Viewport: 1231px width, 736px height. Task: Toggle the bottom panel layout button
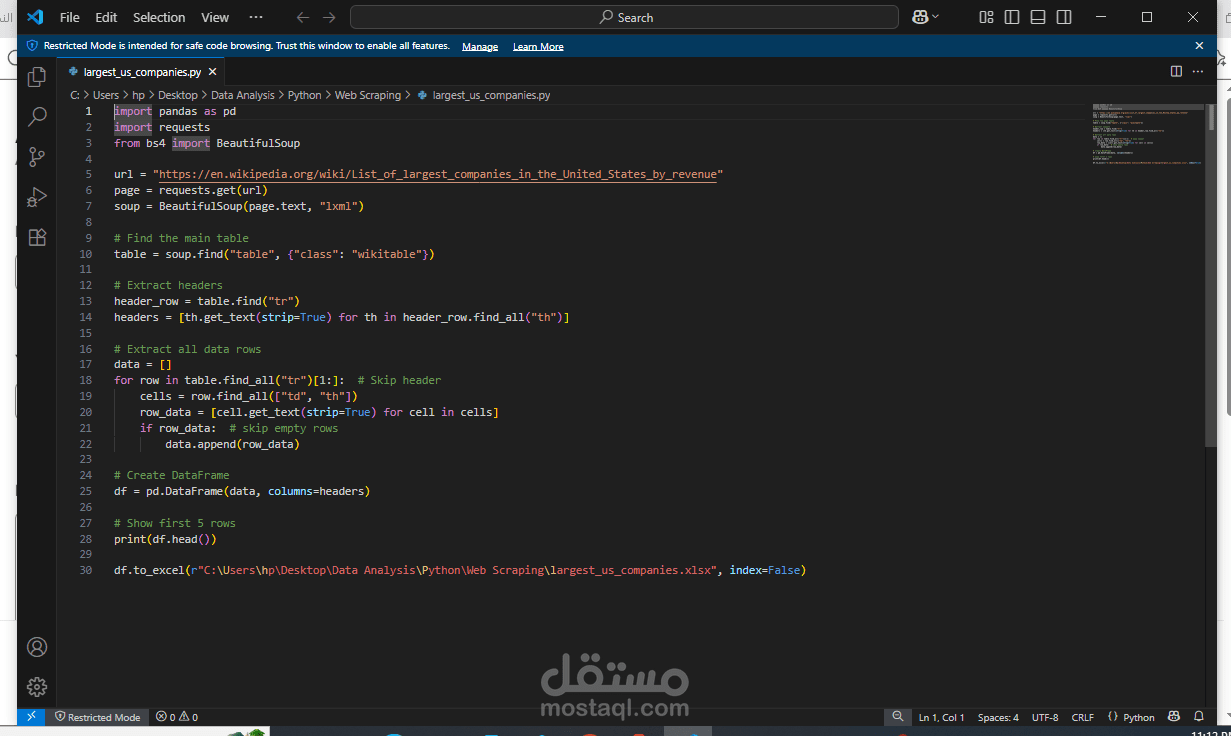(x=1038, y=17)
